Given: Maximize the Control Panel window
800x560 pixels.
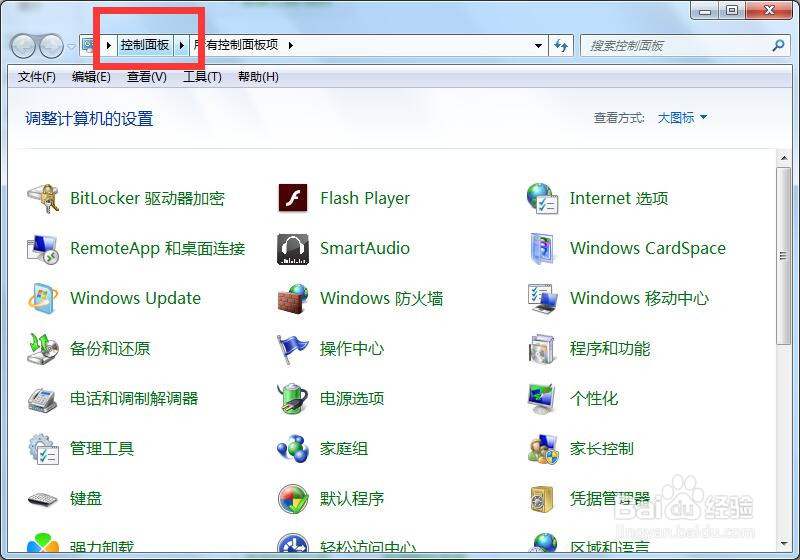Looking at the screenshot, I should [732, 10].
